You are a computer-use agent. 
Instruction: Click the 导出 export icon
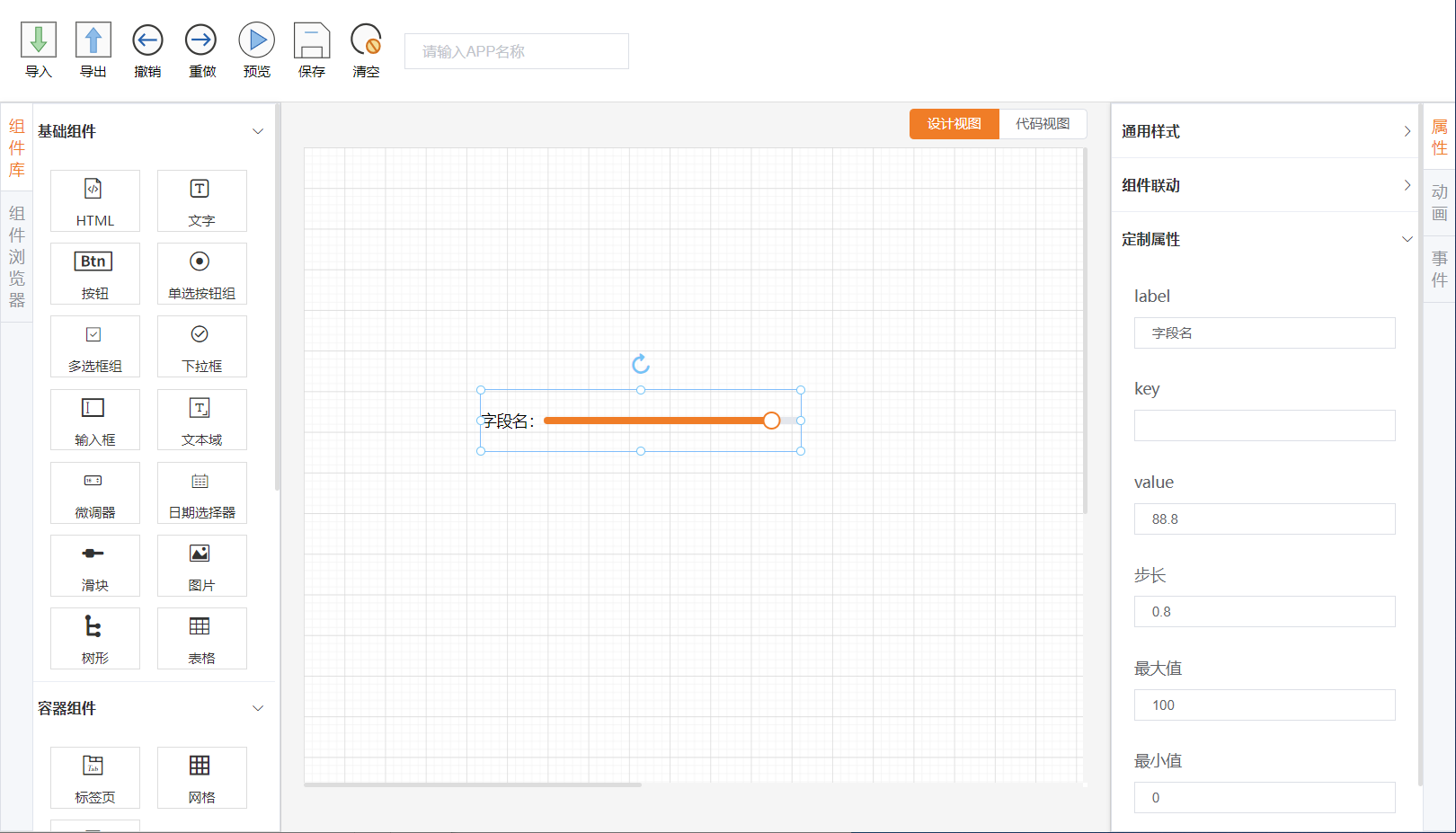[93, 40]
